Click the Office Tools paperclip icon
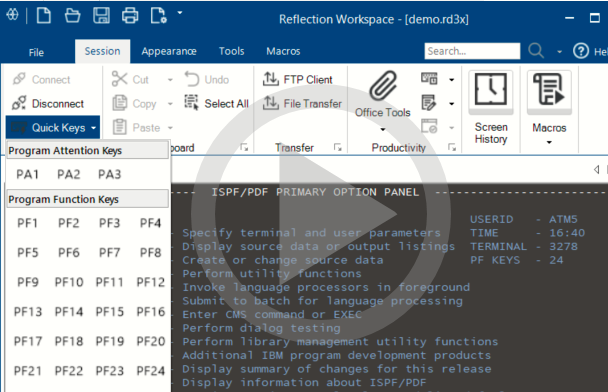This screenshot has height=392, width=608. 383,86
